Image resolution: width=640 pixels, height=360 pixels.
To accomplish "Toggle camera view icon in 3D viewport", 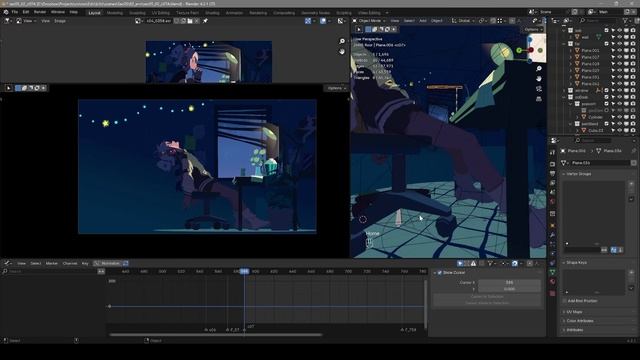I will pyautogui.click(x=539, y=89).
